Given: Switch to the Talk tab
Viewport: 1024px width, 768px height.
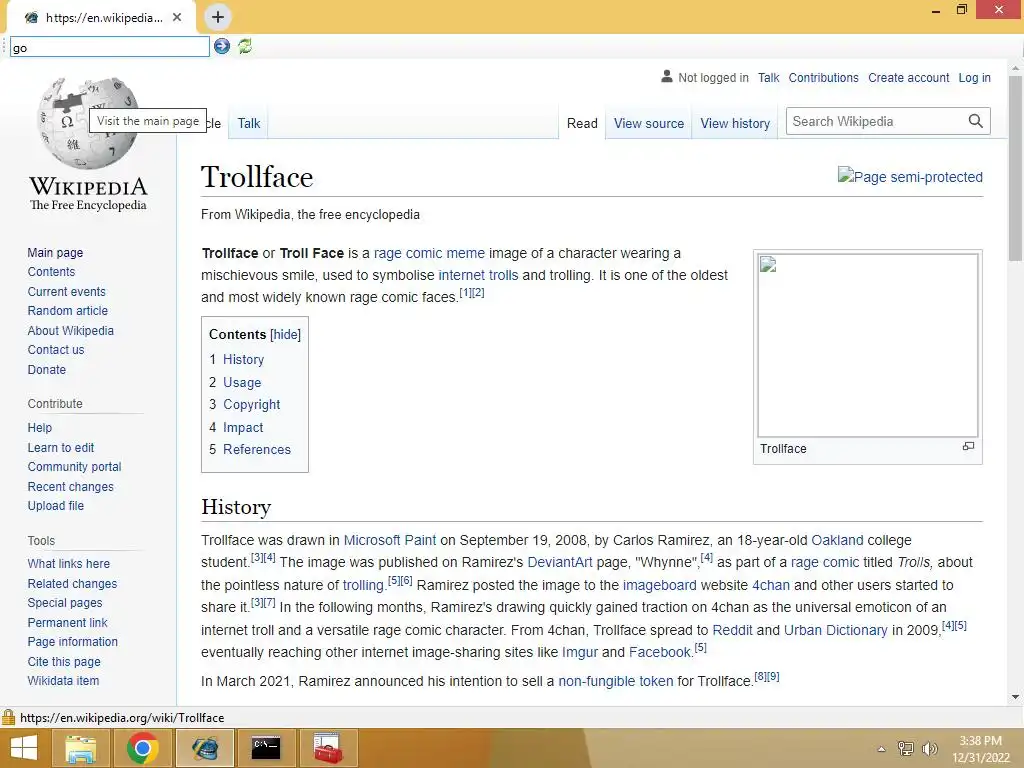Looking at the screenshot, I should pos(249,123).
